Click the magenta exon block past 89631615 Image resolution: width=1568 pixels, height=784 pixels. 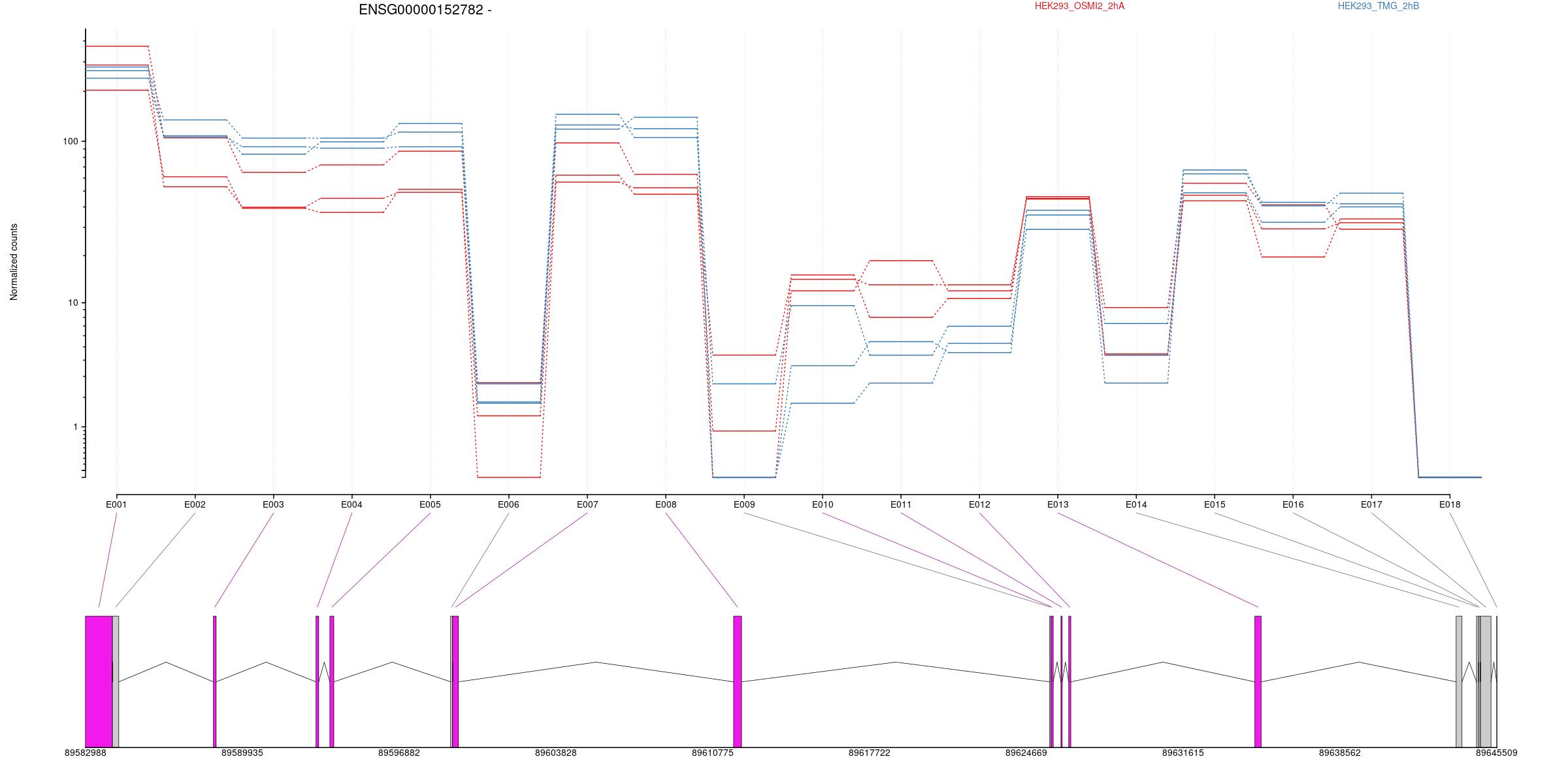point(1258,681)
